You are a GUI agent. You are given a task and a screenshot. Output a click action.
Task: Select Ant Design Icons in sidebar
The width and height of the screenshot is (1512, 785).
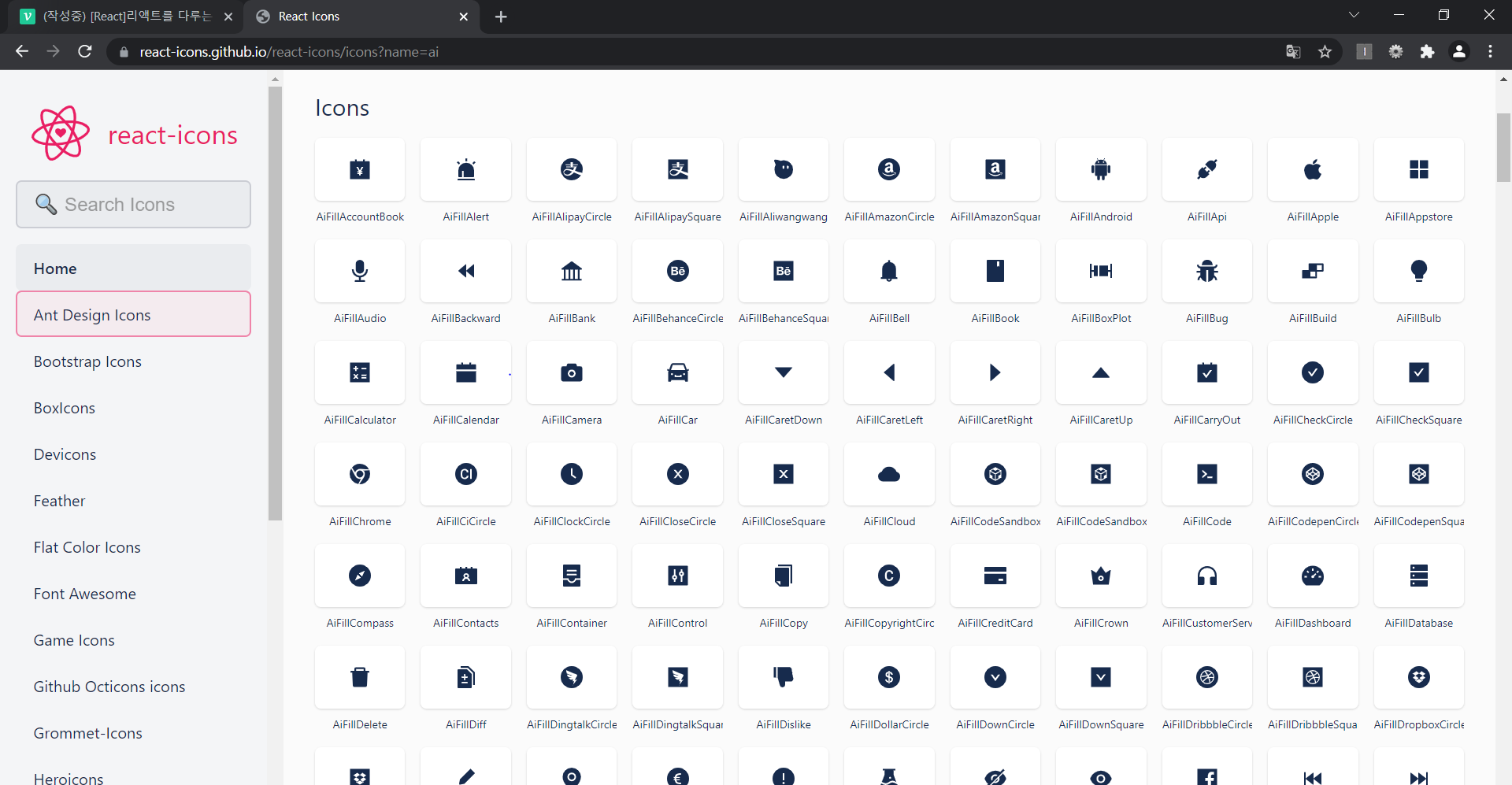[133, 314]
